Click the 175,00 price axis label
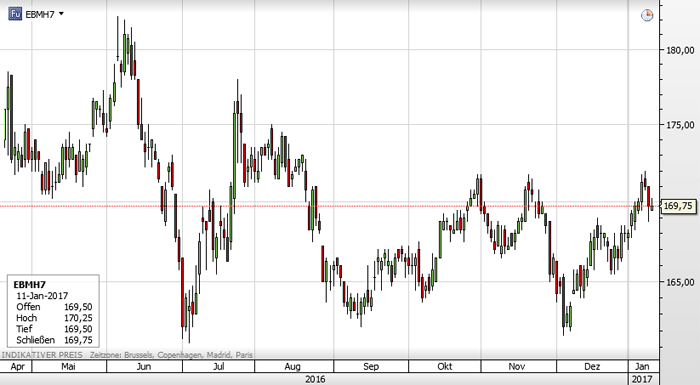700x385 pixels. click(x=680, y=125)
